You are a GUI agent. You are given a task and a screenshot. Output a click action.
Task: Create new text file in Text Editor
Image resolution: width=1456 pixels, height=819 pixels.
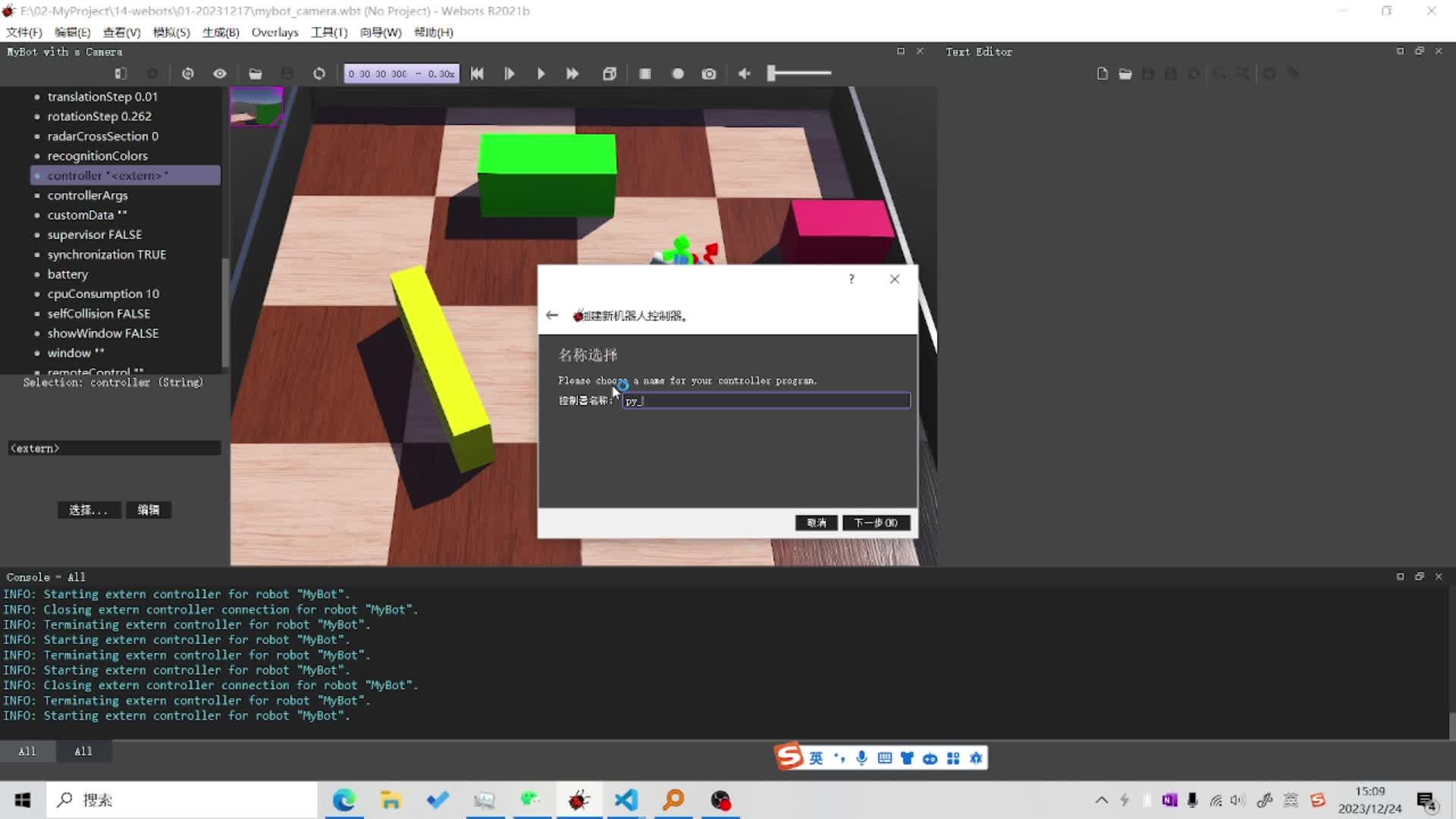click(x=1103, y=74)
